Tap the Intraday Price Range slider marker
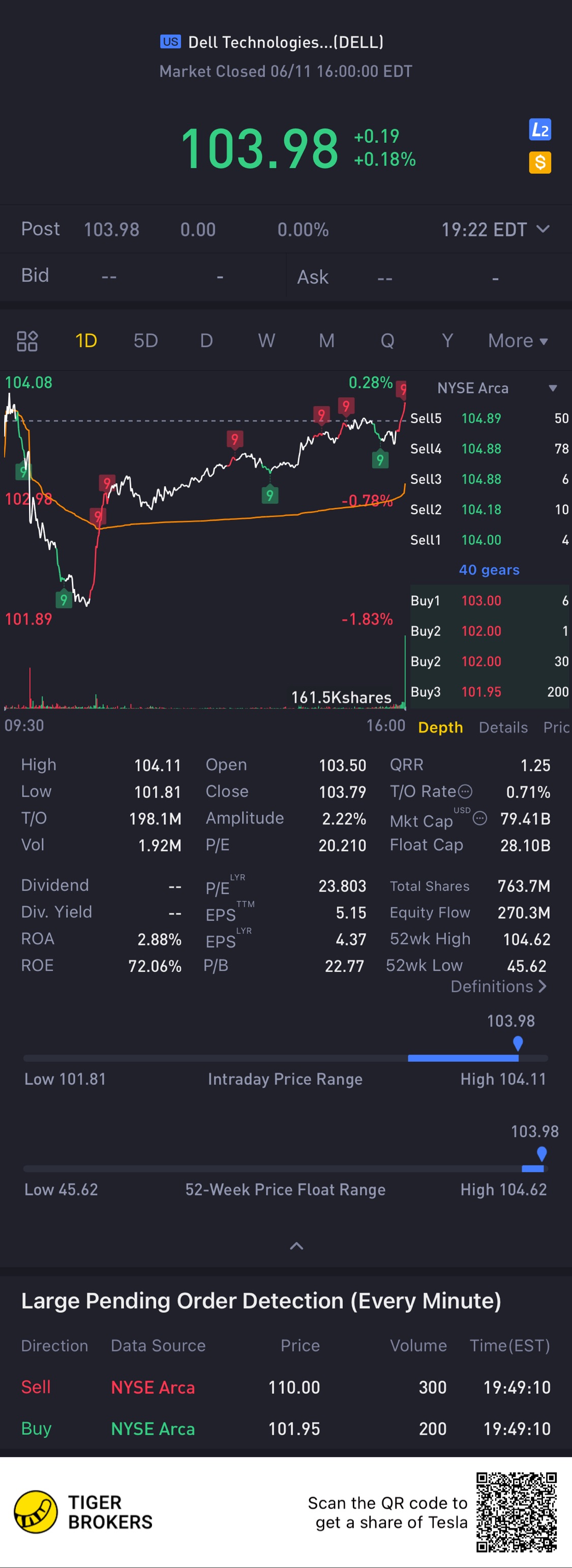The height and width of the screenshot is (1568, 572). click(x=518, y=1043)
